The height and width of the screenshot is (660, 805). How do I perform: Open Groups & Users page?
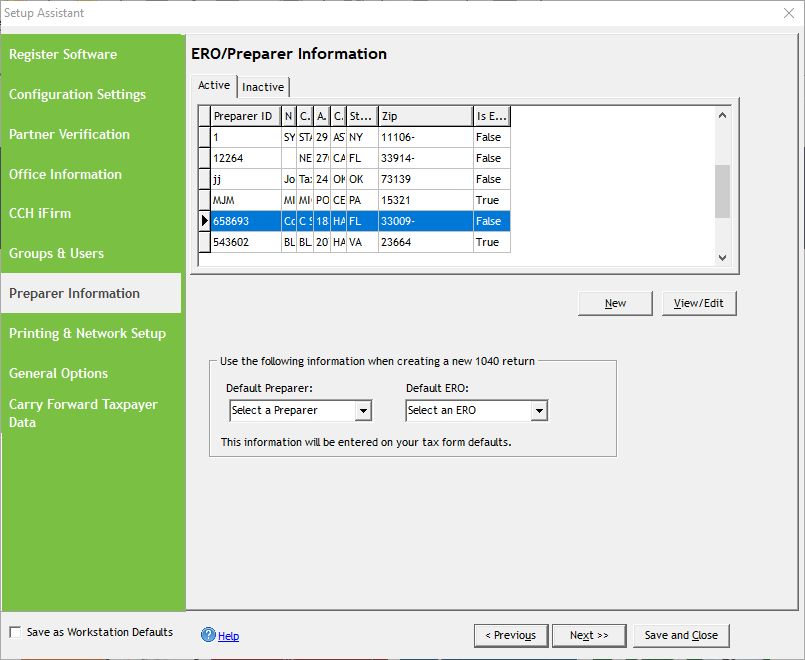click(x=56, y=253)
